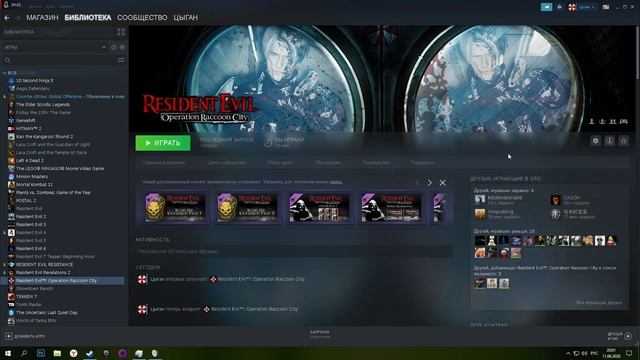Select The Uncertain: Last Quiet Day
Screen dimensions: 640x360
pos(47,313)
